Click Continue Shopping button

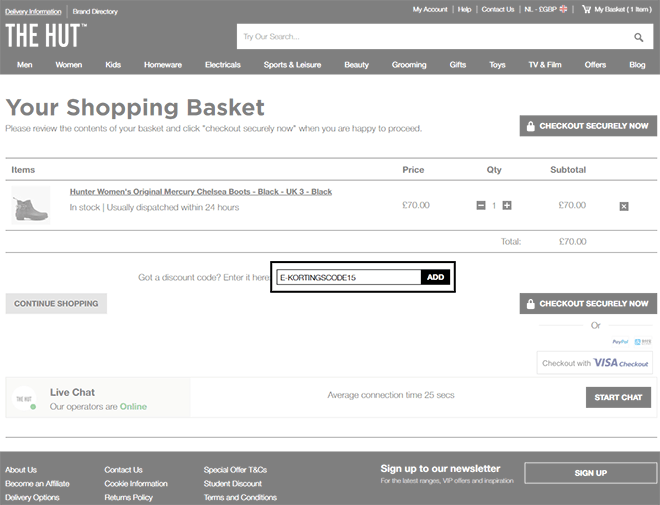pos(56,303)
